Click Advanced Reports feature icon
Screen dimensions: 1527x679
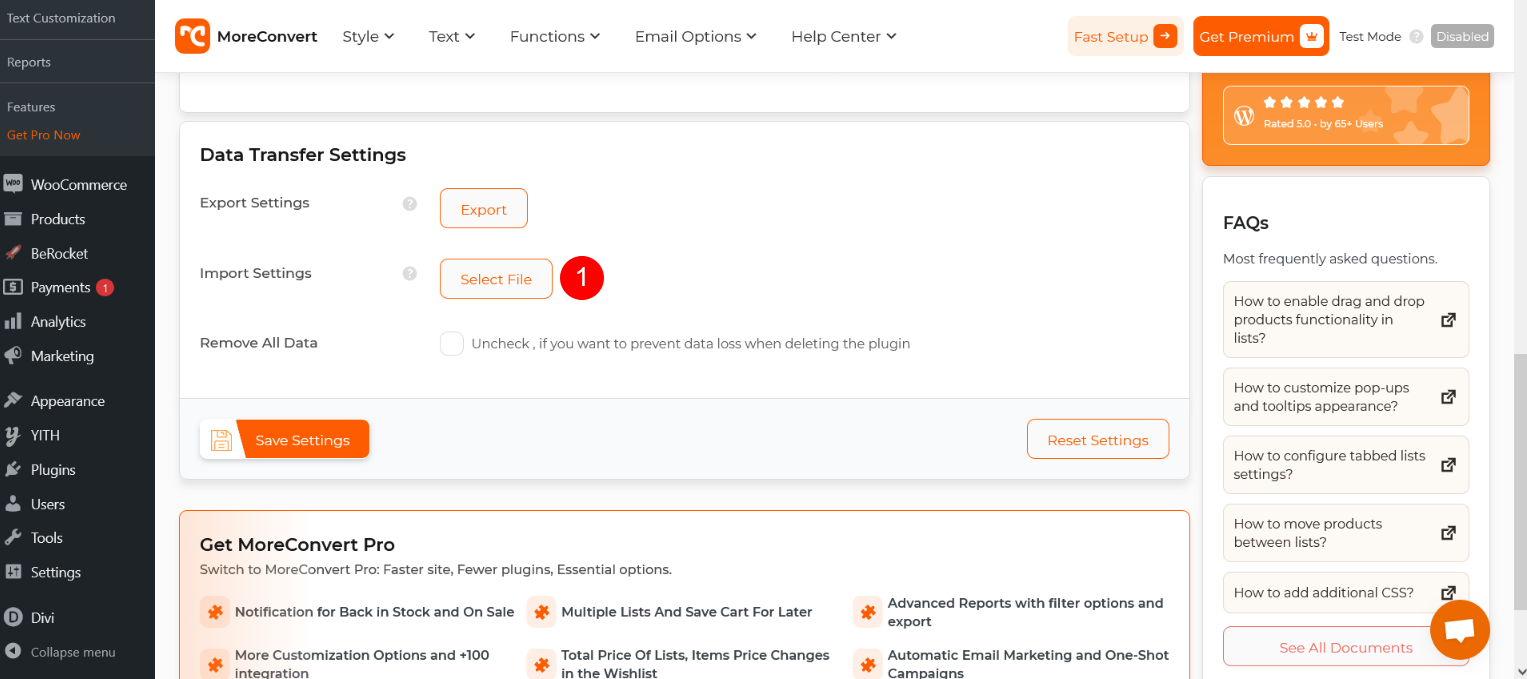coord(868,612)
